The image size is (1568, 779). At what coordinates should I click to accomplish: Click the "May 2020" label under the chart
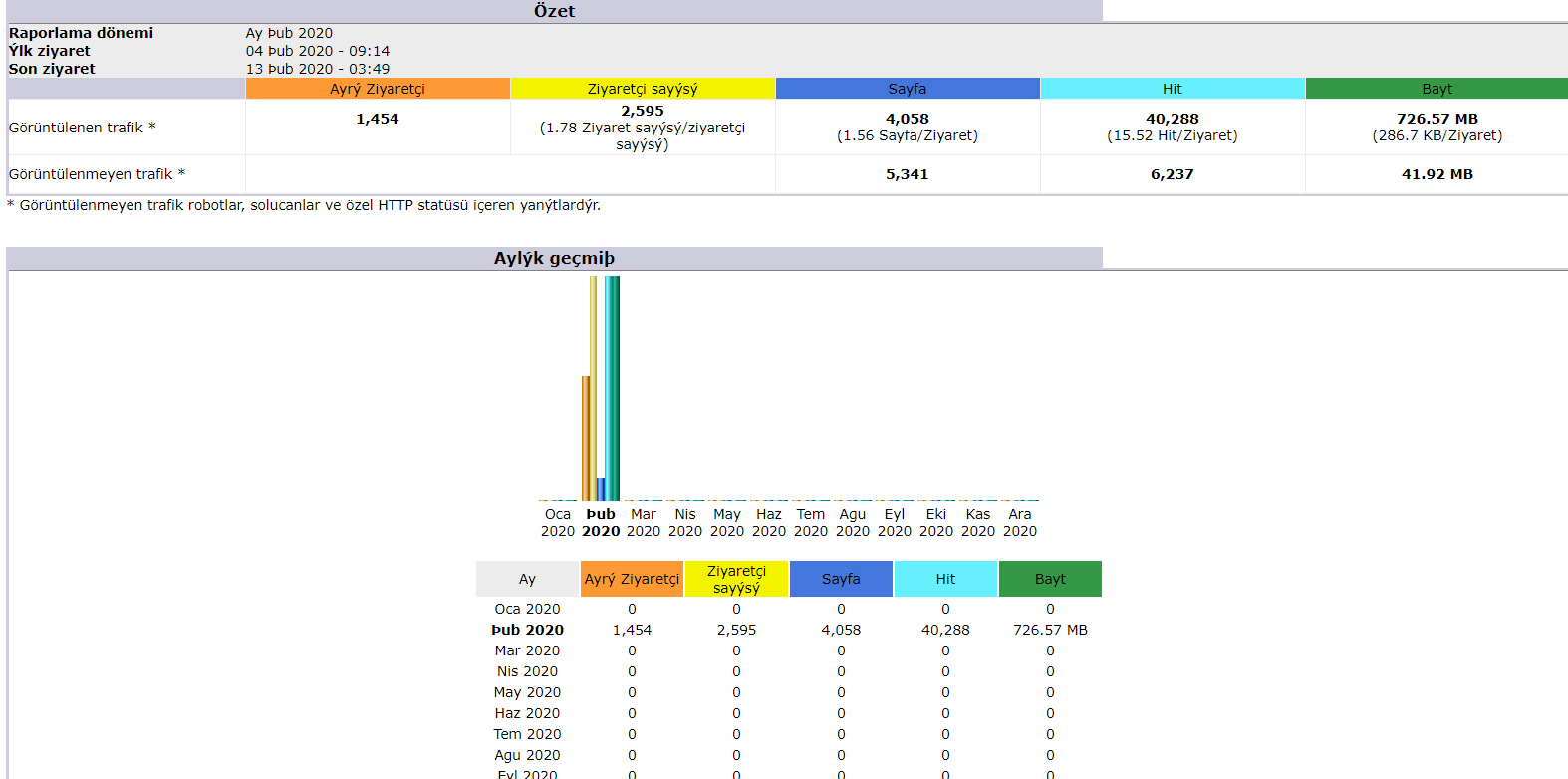point(727,523)
